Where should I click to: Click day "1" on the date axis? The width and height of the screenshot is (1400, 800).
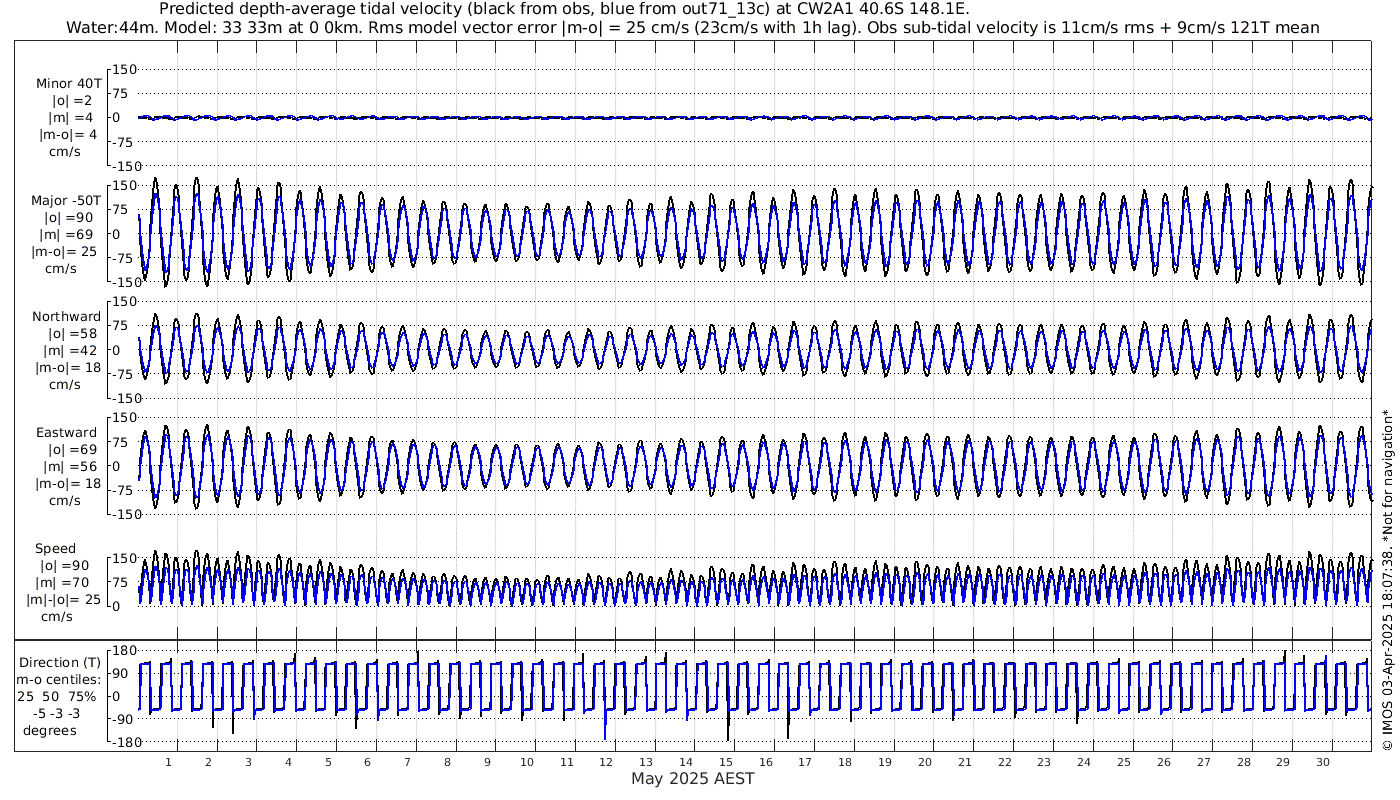click(169, 762)
